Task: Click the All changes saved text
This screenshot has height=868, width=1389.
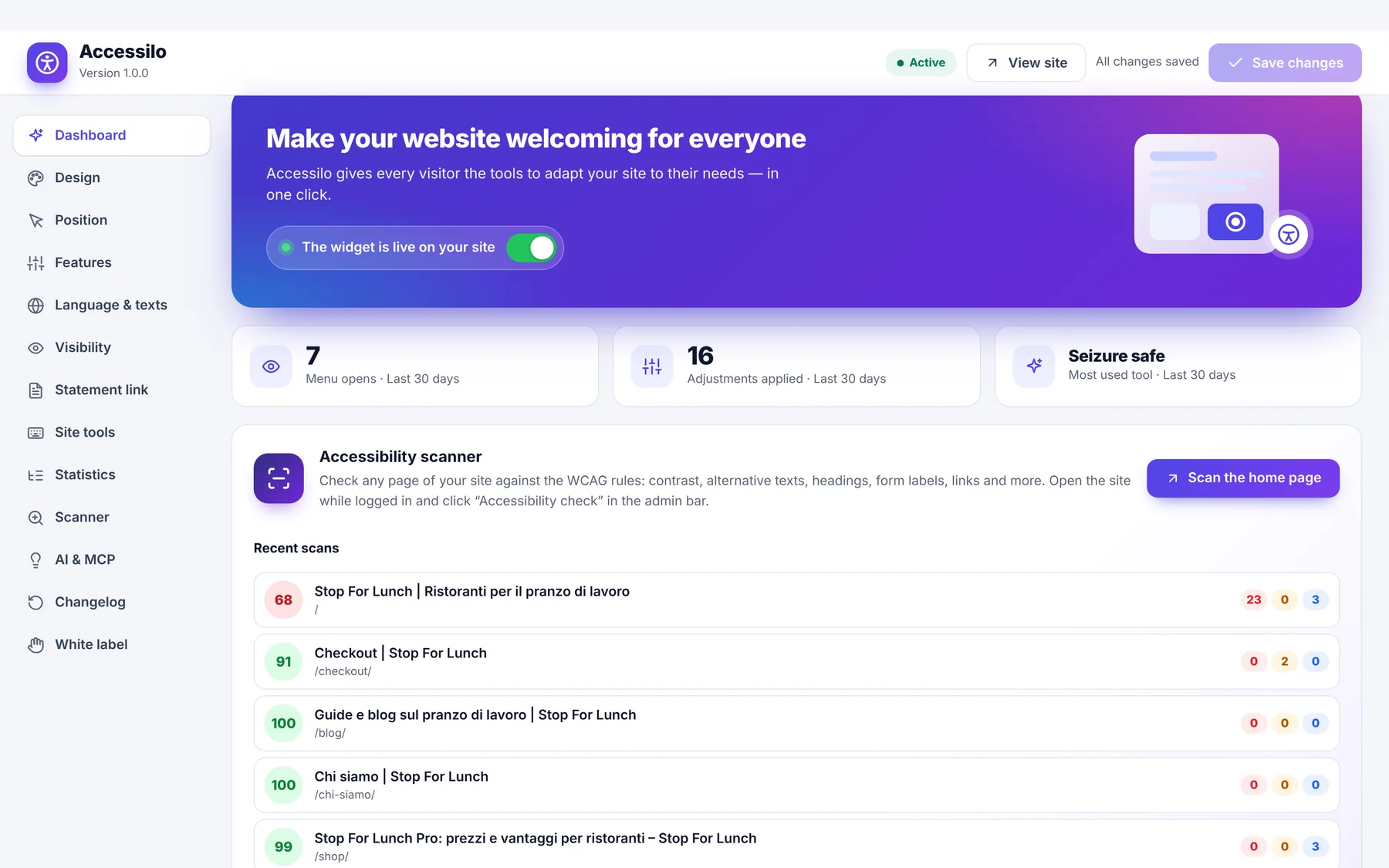Action: (x=1147, y=62)
